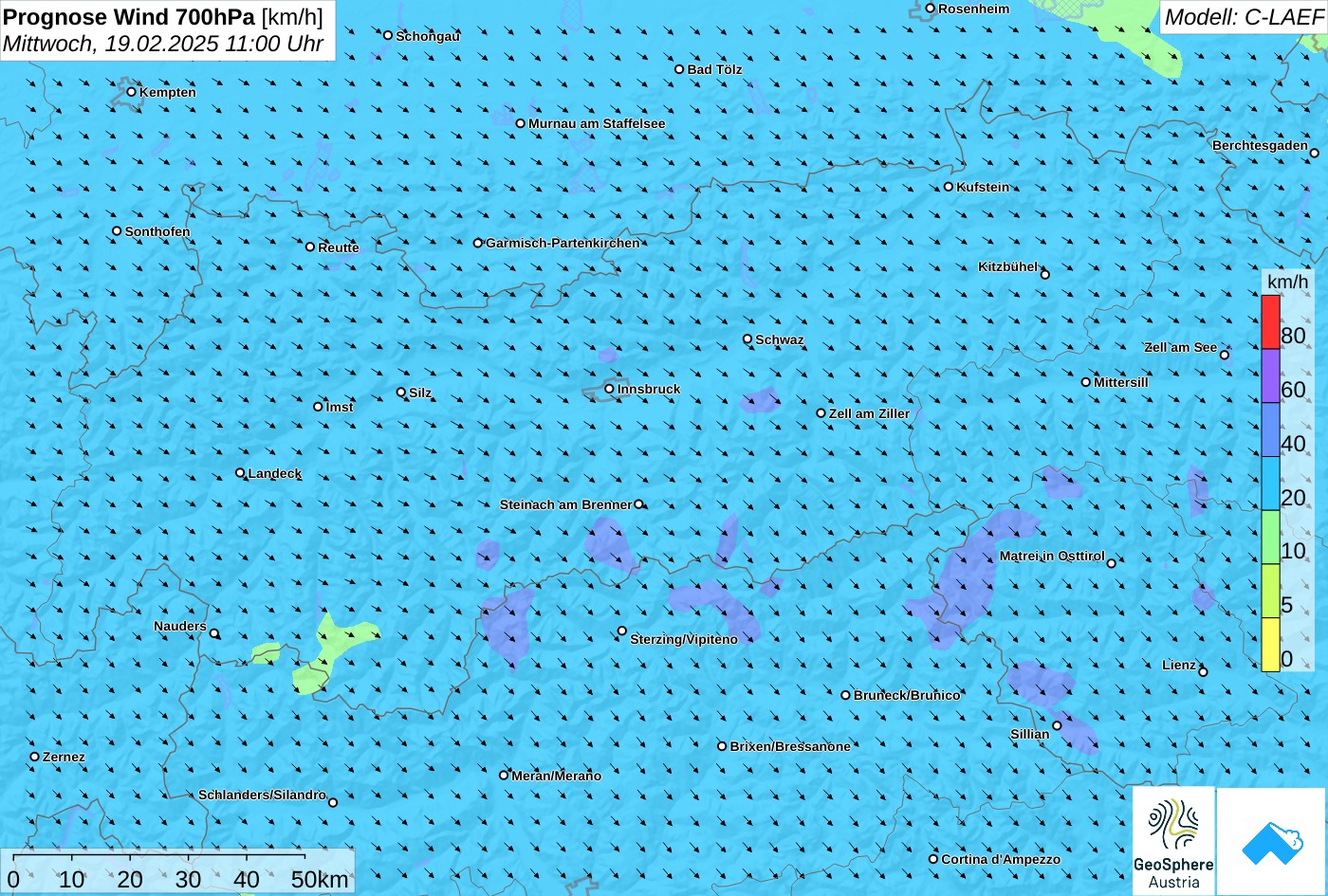Click the Kempten city marker
The width and height of the screenshot is (1328, 896).
131,92
